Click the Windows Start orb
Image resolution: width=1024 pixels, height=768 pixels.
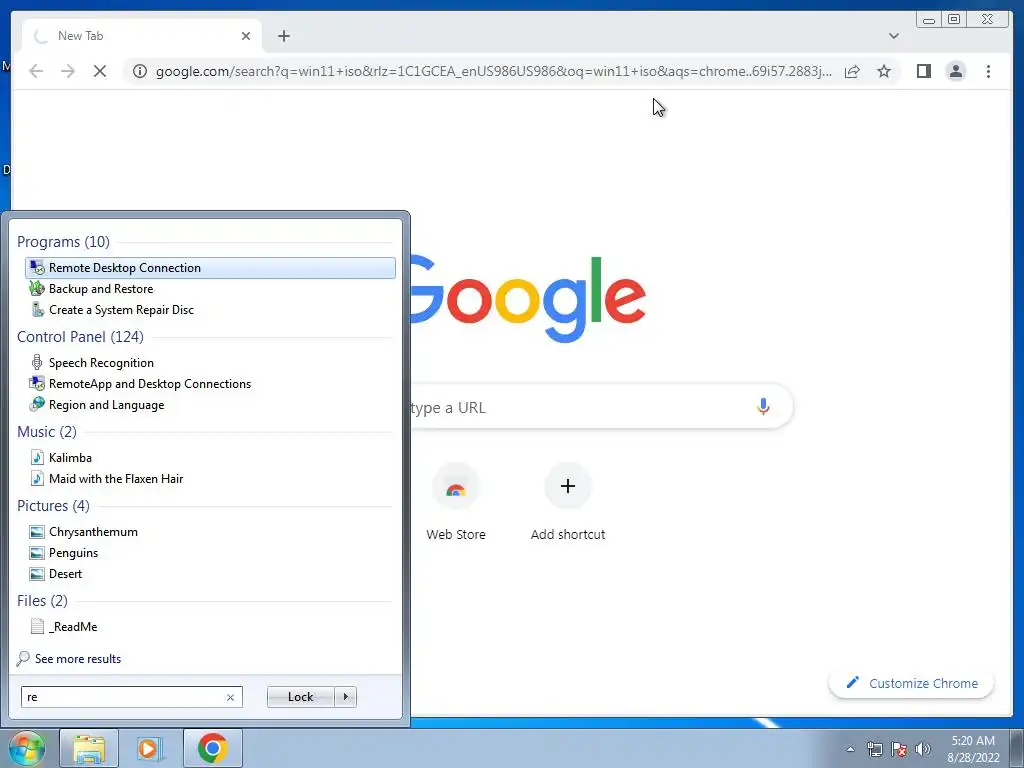(26, 748)
